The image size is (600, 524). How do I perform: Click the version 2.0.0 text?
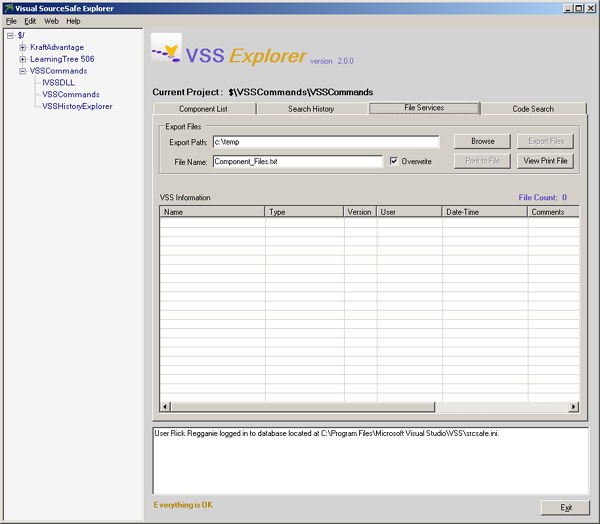332,61
